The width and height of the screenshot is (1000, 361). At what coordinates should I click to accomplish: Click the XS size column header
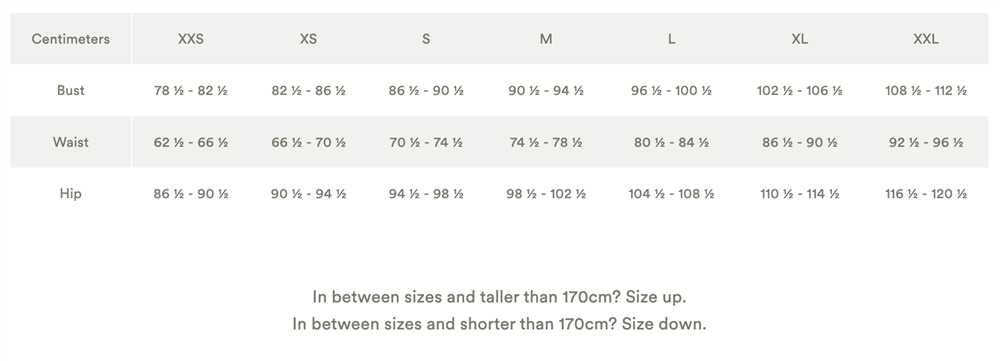point(308,39)
